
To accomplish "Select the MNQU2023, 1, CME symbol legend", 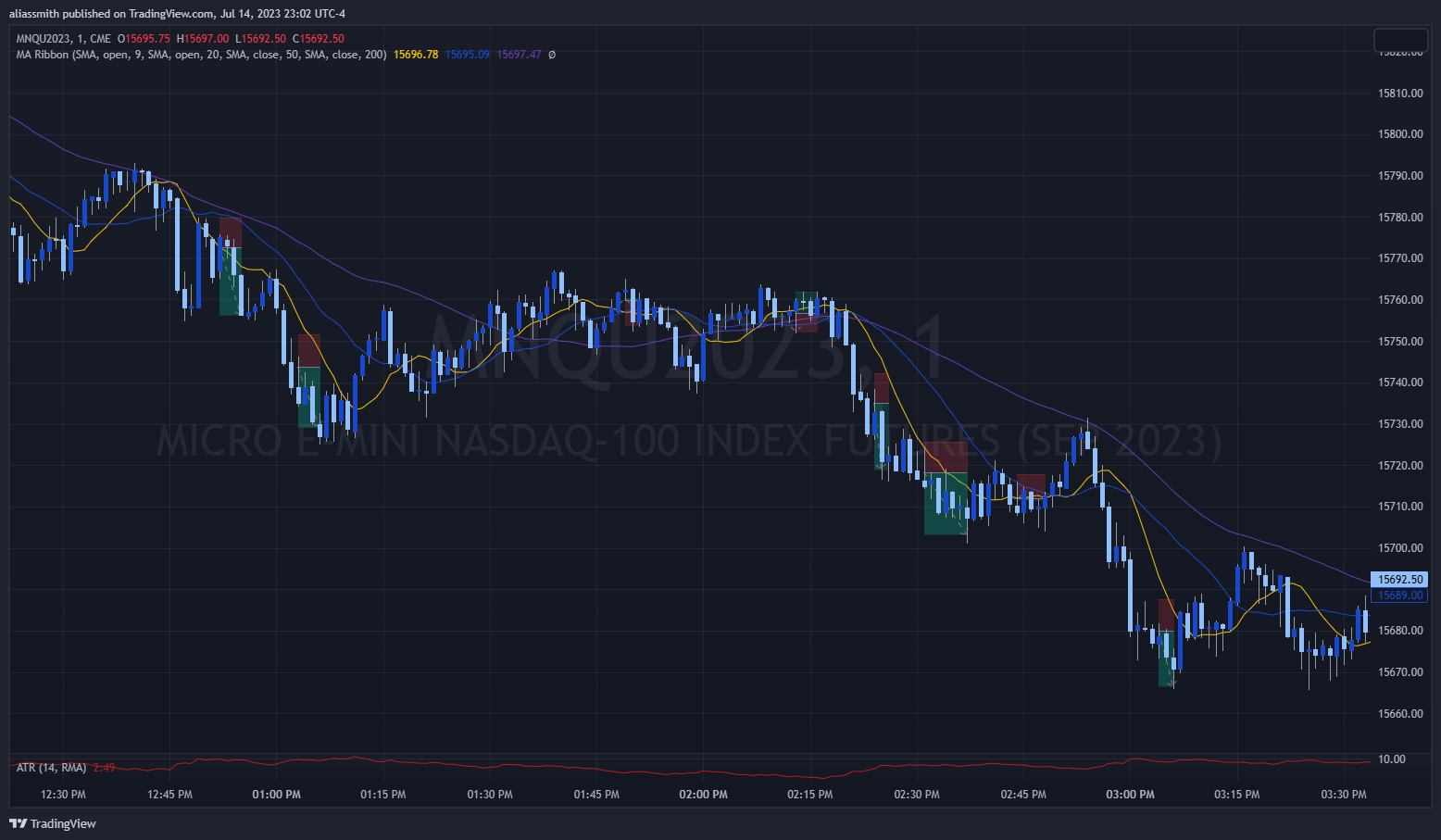I will (63, 39).
